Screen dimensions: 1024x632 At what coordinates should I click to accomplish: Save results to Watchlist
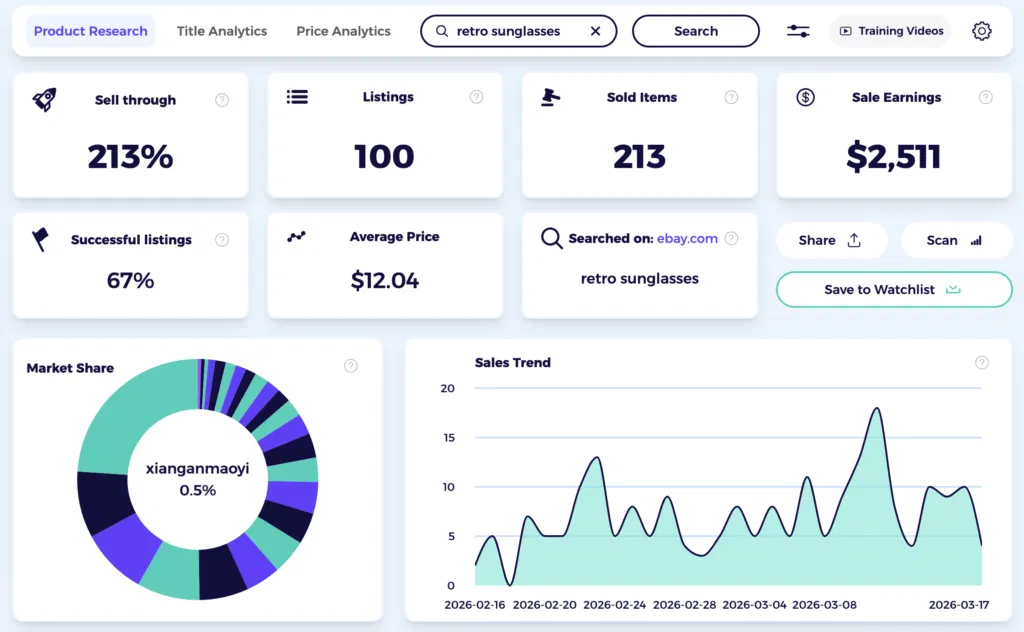pos(893,289)
